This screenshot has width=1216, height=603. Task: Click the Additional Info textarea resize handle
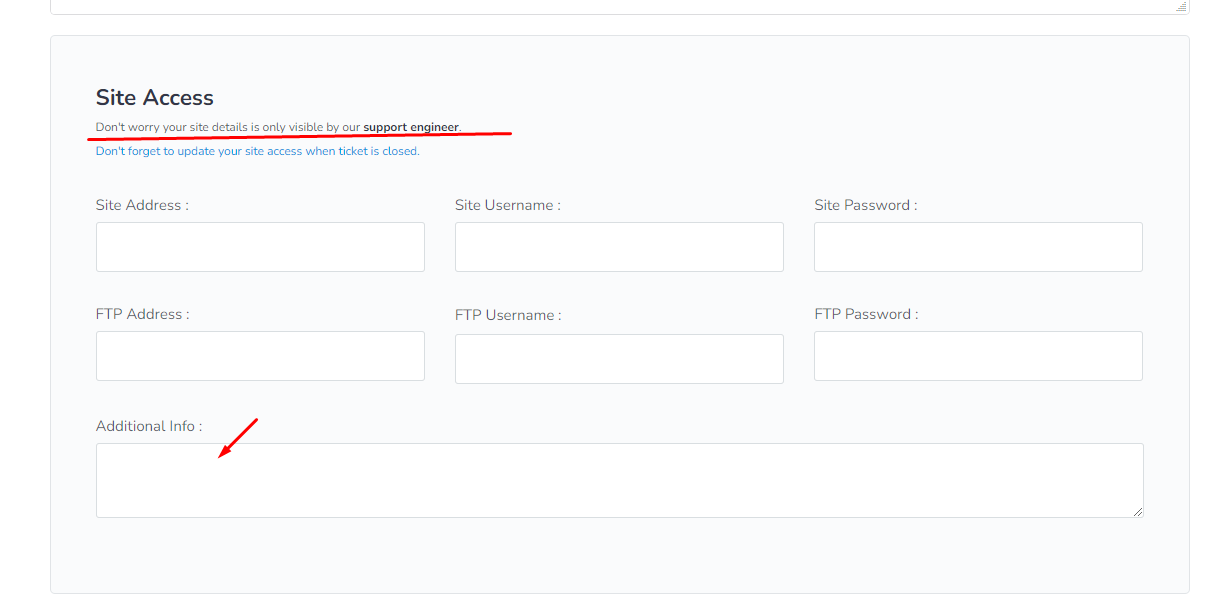[x=1138, y=512]
